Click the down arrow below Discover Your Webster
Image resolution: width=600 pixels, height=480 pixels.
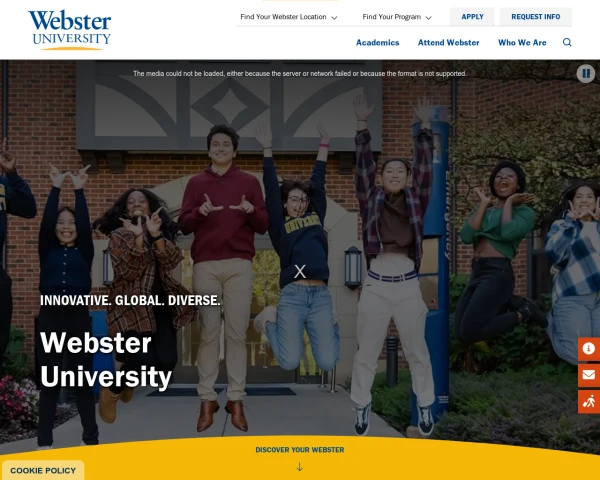pyautogui.click(x=300, y=467)
